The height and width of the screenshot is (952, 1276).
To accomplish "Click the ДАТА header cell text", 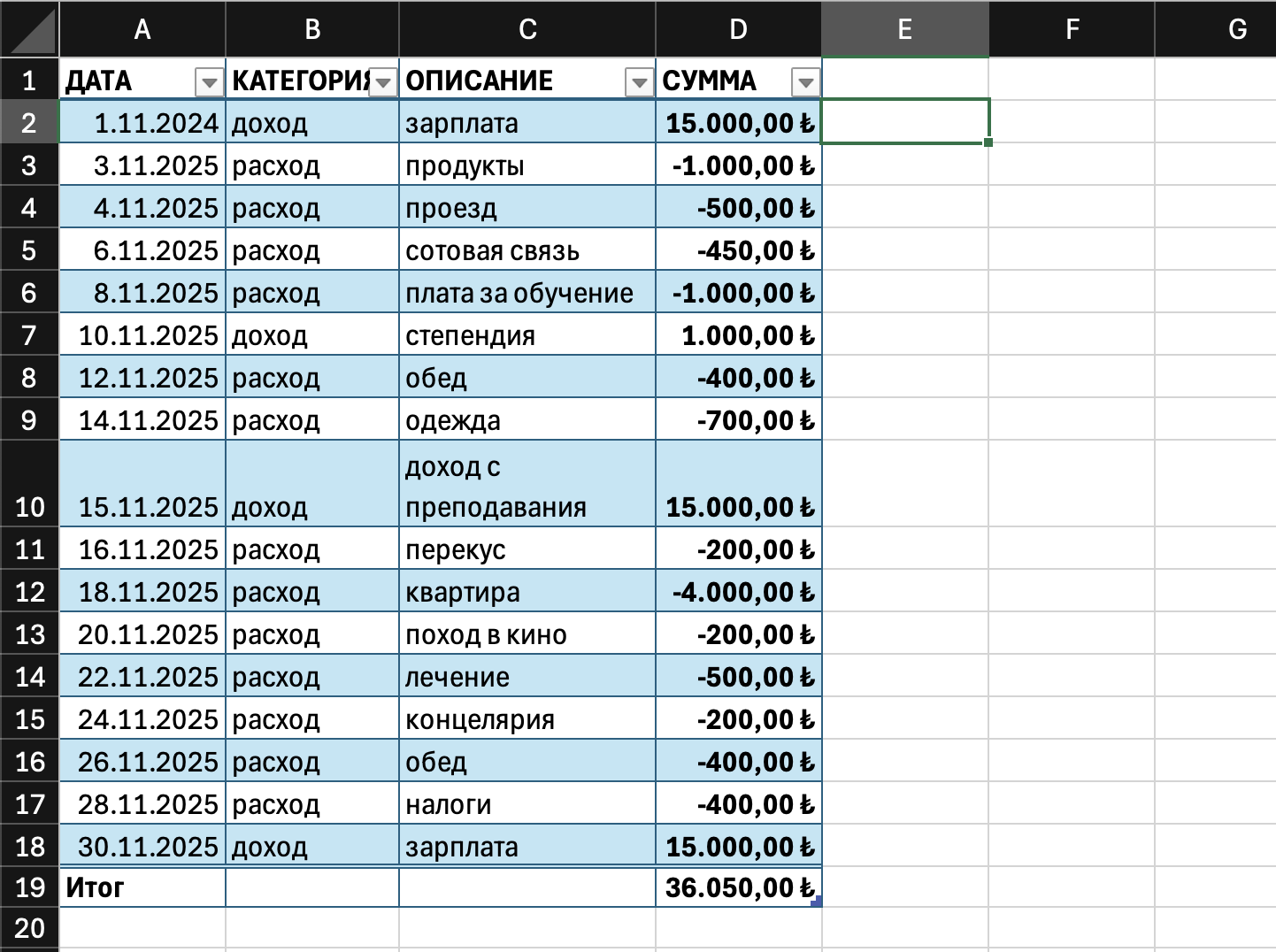I will coord(99,81).
